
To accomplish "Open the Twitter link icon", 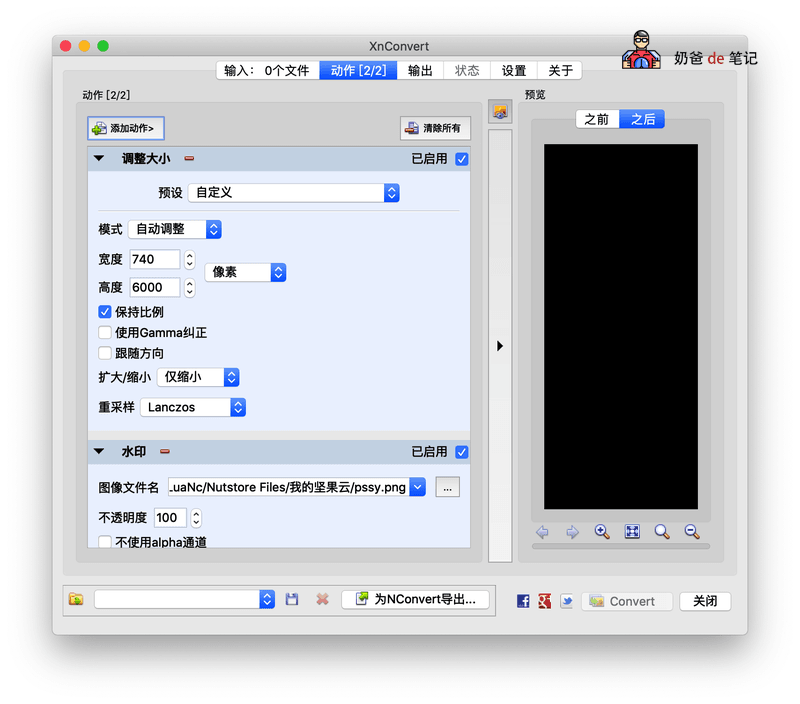I will pyautogui.click(x=566, y=601).
